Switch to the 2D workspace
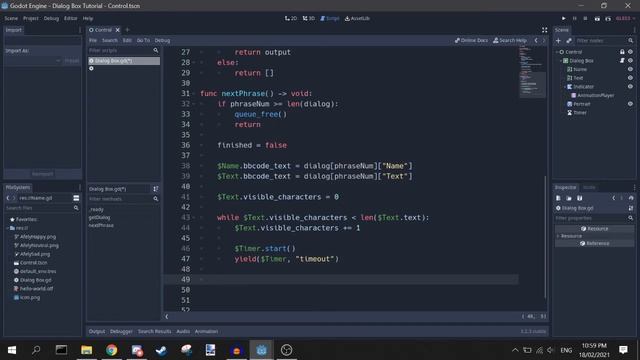Viewport: 640px width, 360px height. [291, 18]
